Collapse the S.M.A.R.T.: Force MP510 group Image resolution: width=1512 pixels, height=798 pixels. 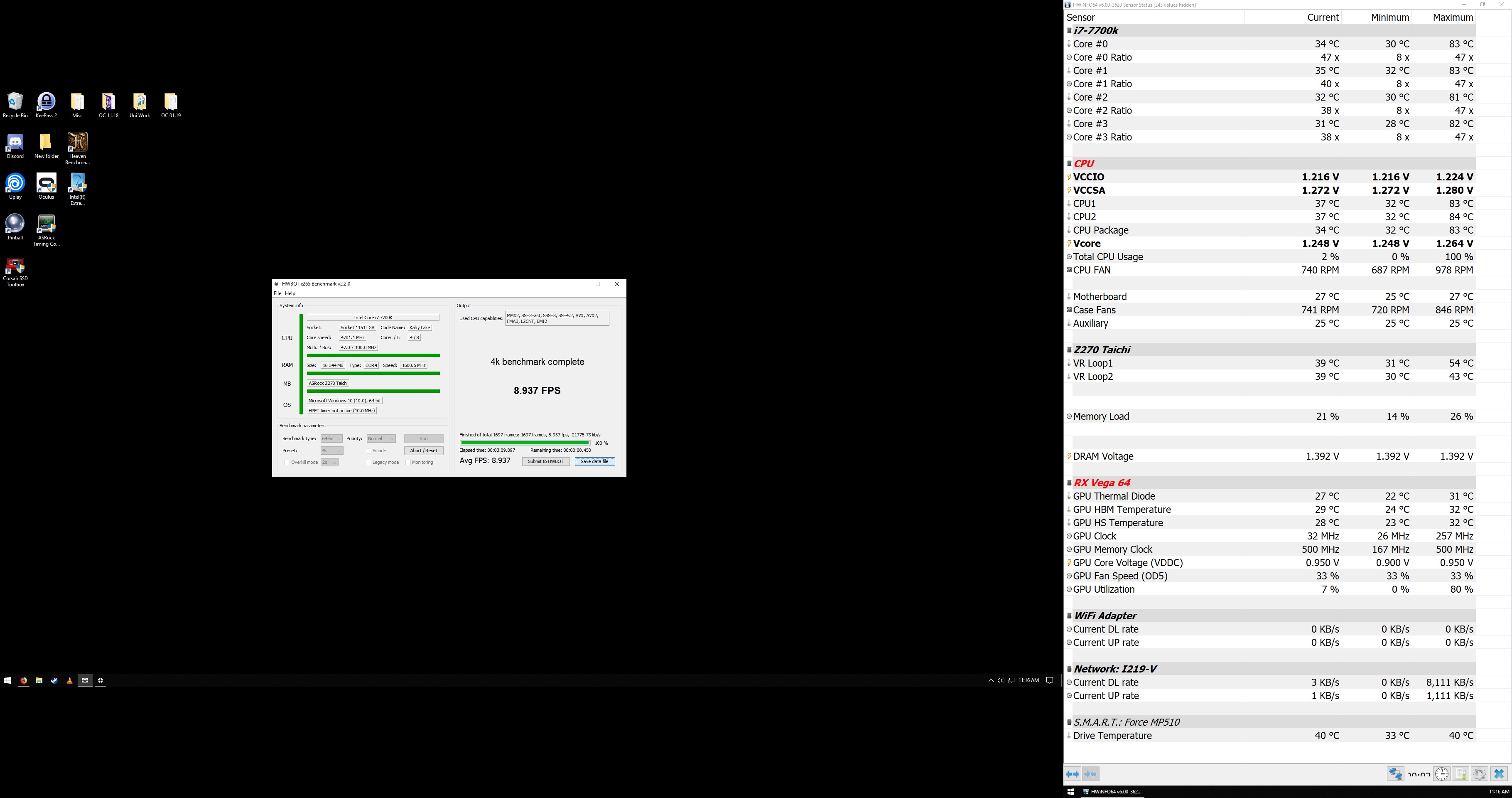pos(1069,722)
